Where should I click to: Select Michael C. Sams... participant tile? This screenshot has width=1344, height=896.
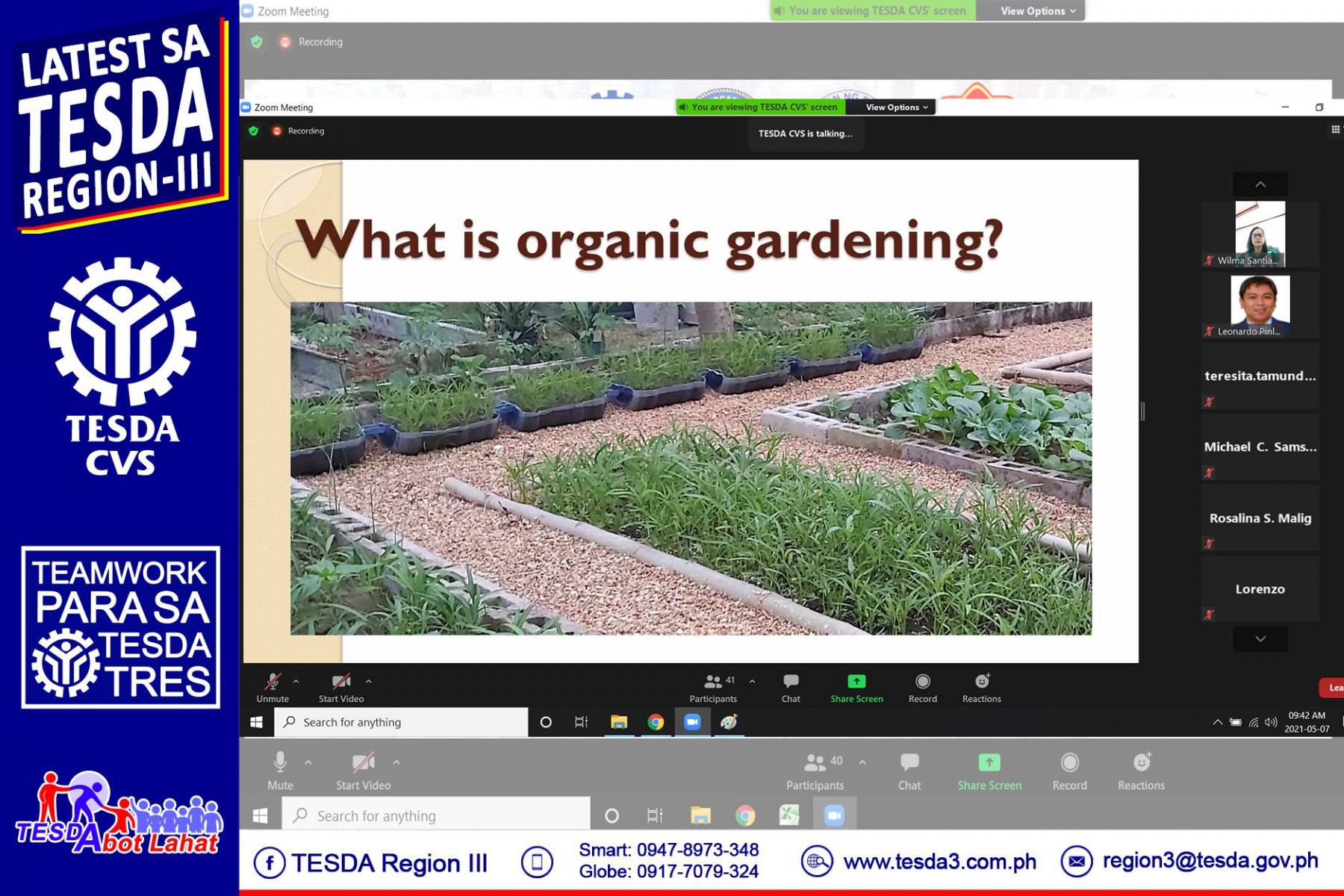click(1260, 447)
